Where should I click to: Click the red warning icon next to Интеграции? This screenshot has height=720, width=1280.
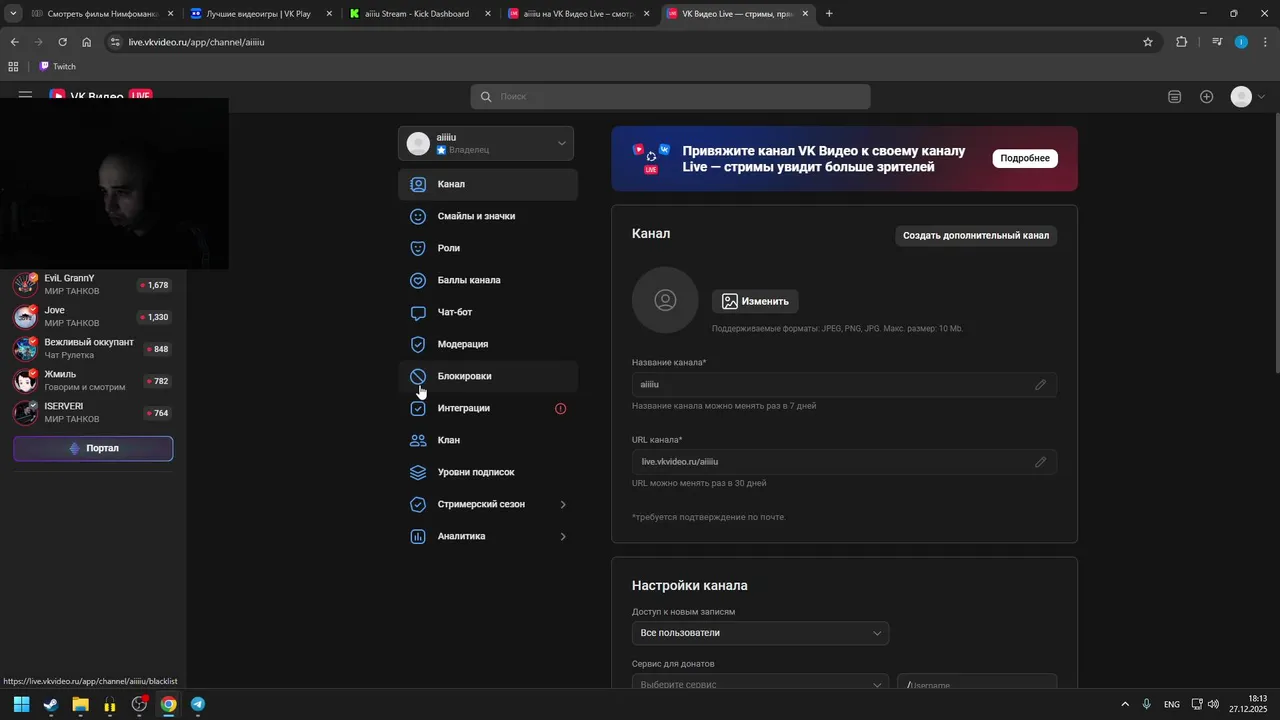click(560, 408)
